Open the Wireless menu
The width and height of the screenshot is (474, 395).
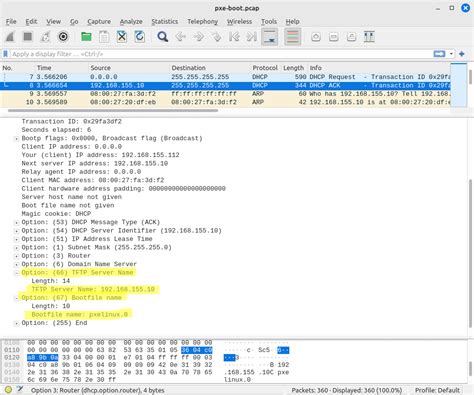coord(239,22)
